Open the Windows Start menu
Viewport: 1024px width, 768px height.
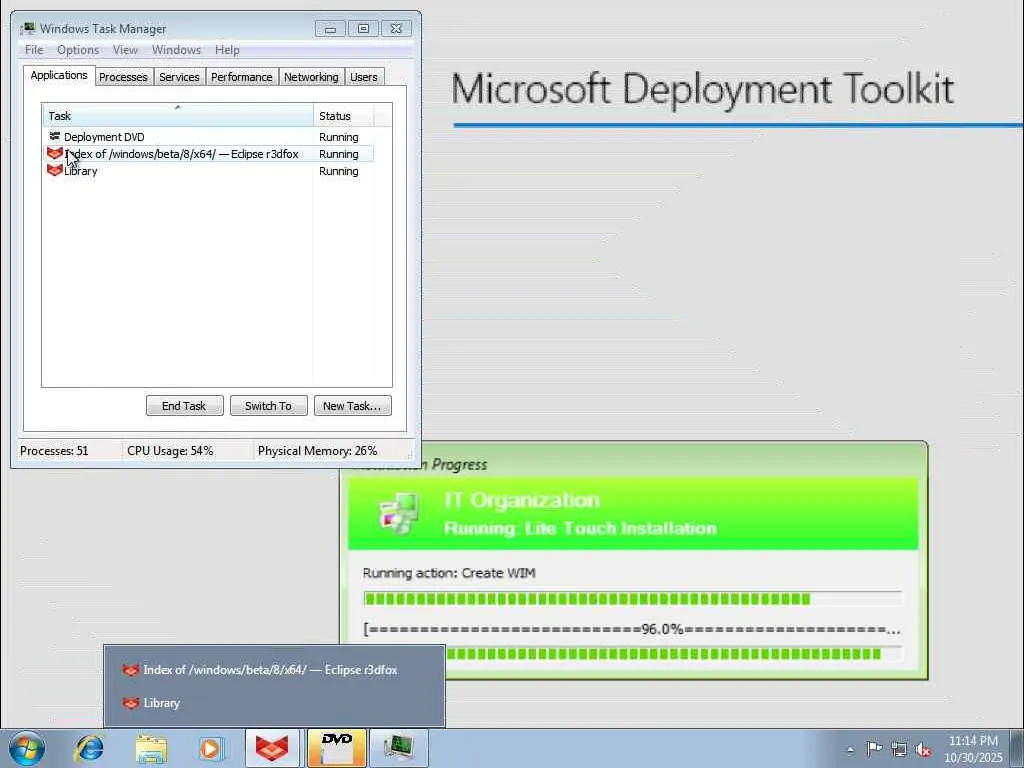click(27, 748)
